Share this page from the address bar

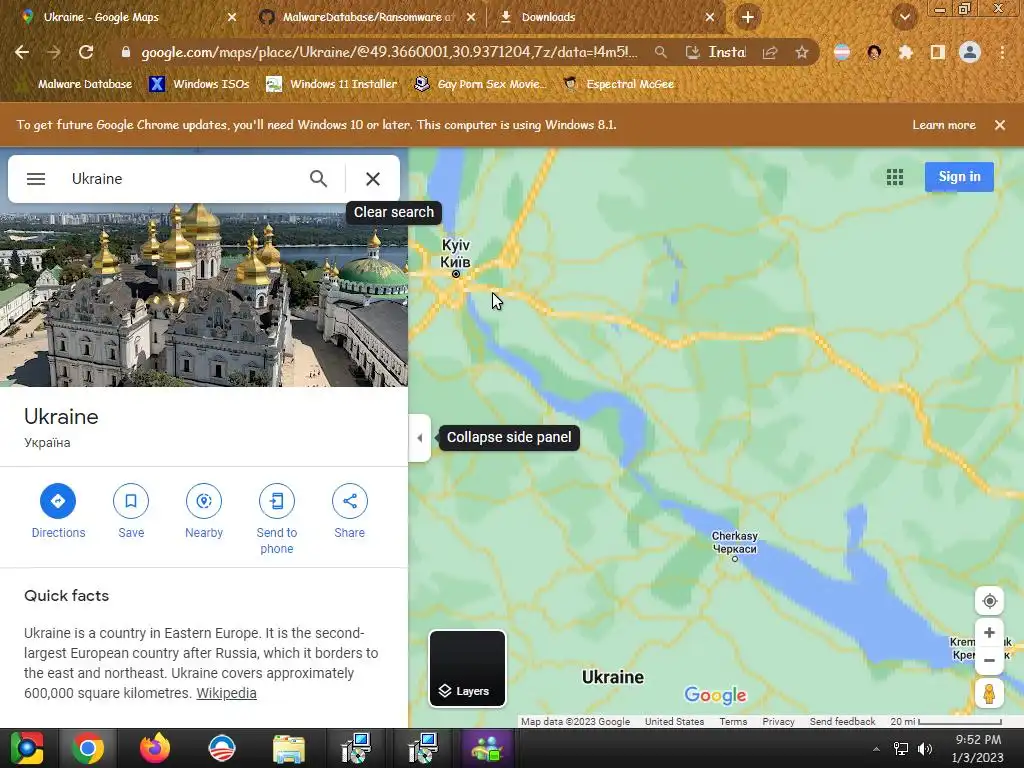tap(770, 52)
